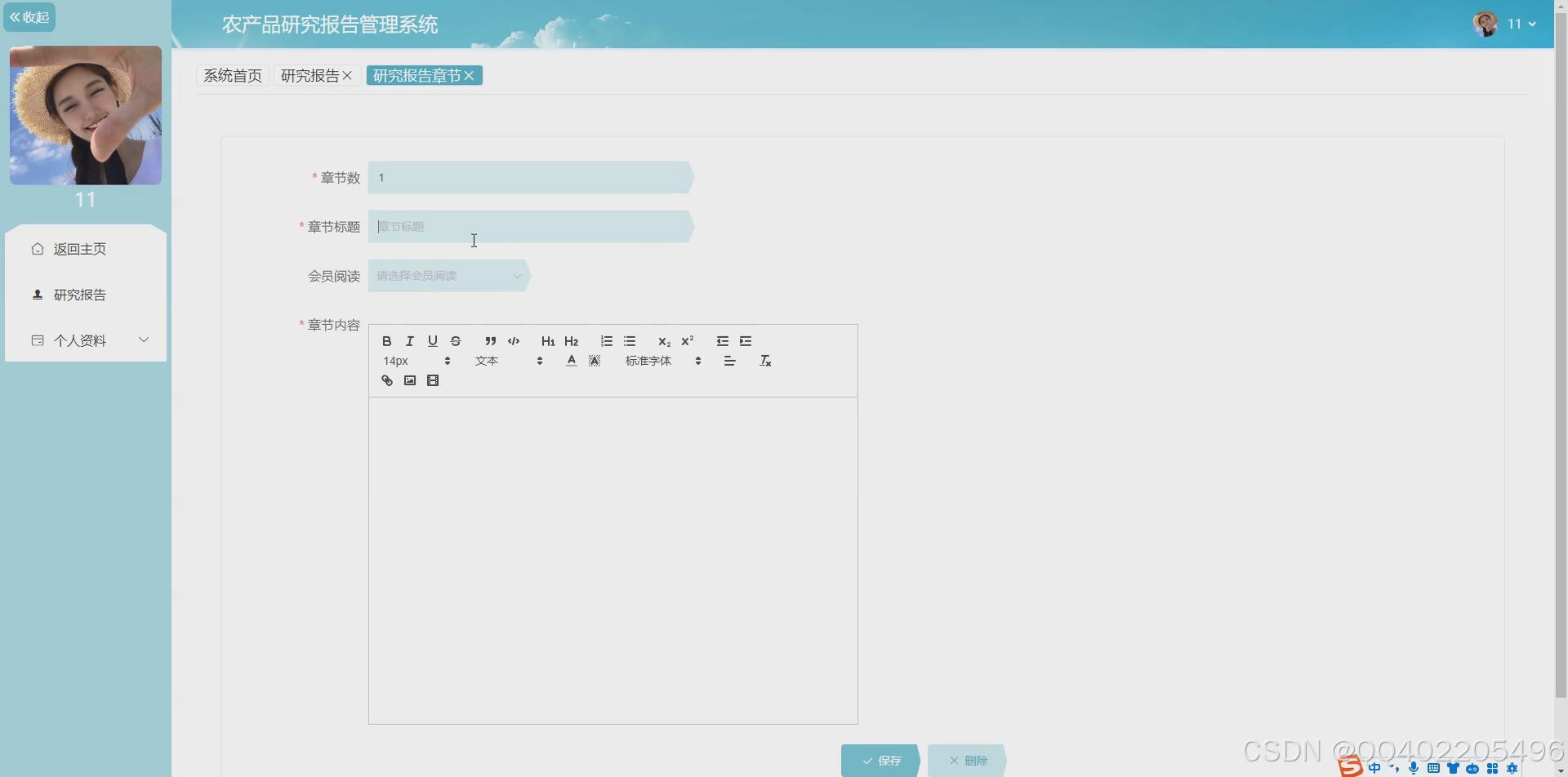
Task: Toggle bold formatting in the editor
Action: coord(387,341)
